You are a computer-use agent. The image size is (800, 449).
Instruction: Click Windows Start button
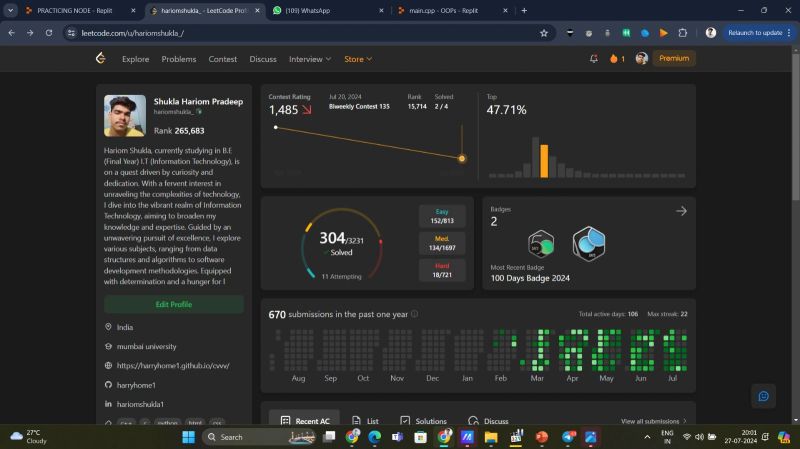click(x=188, y=437)
